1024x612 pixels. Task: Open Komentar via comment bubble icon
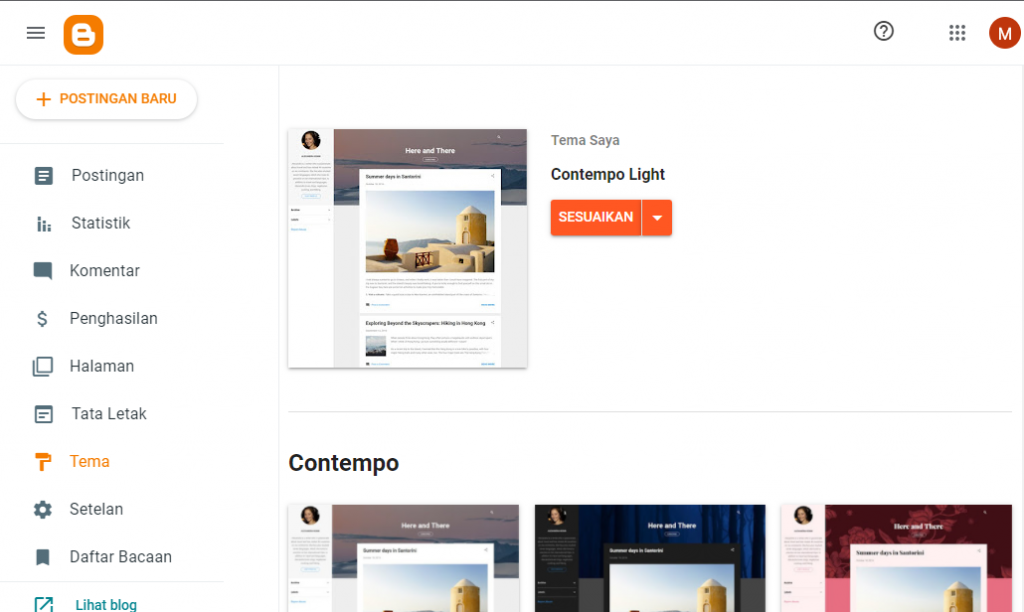click(x=42, y=270)
